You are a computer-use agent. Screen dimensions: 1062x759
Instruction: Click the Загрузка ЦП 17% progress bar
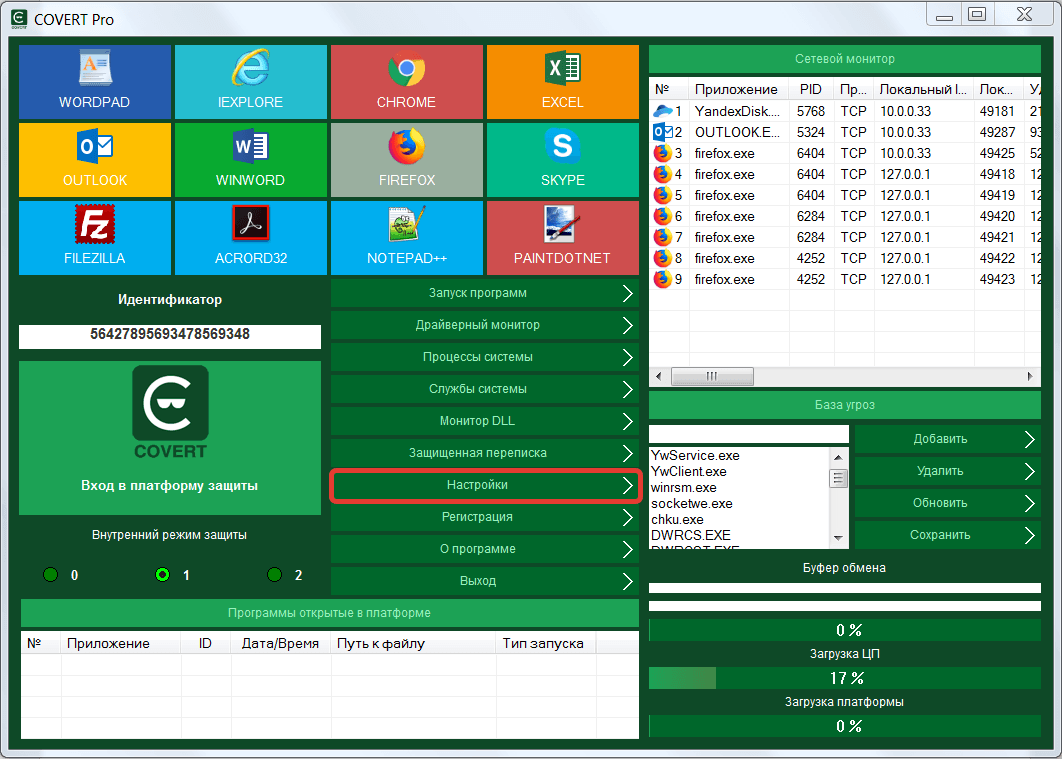click(x=845, y=678)
